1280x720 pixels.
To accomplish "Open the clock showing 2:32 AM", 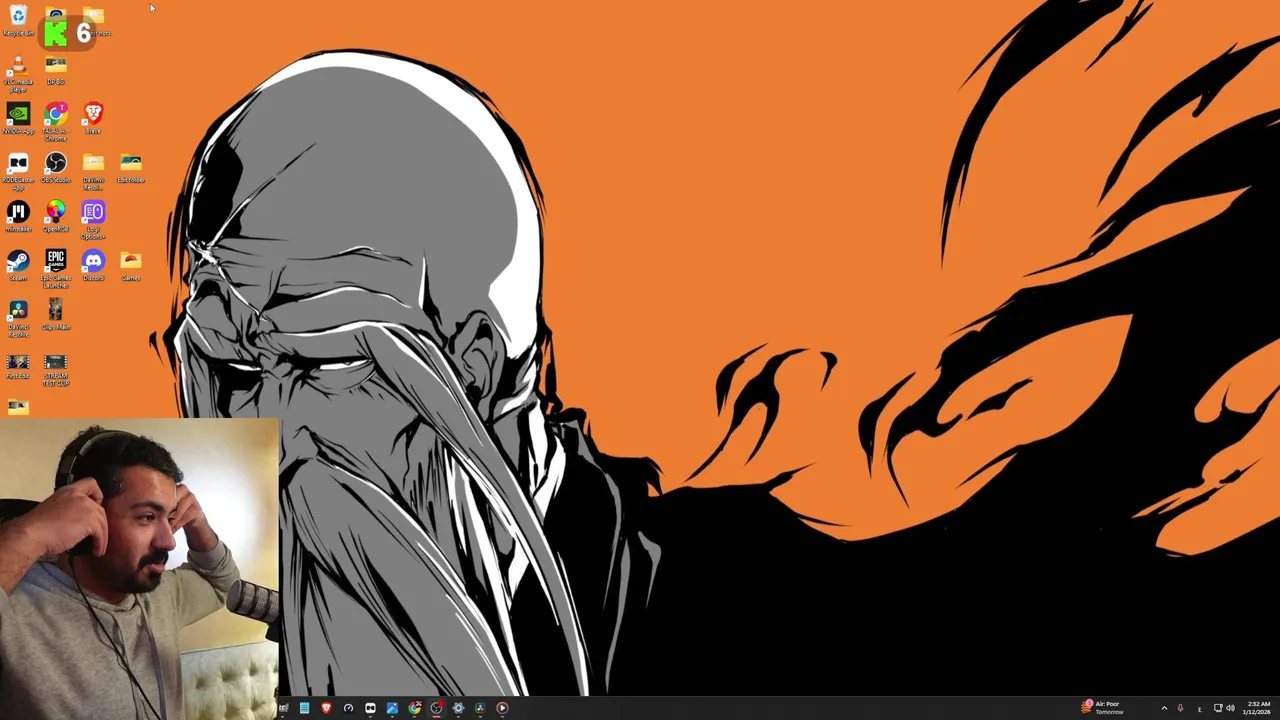I will click(1257, 708).
